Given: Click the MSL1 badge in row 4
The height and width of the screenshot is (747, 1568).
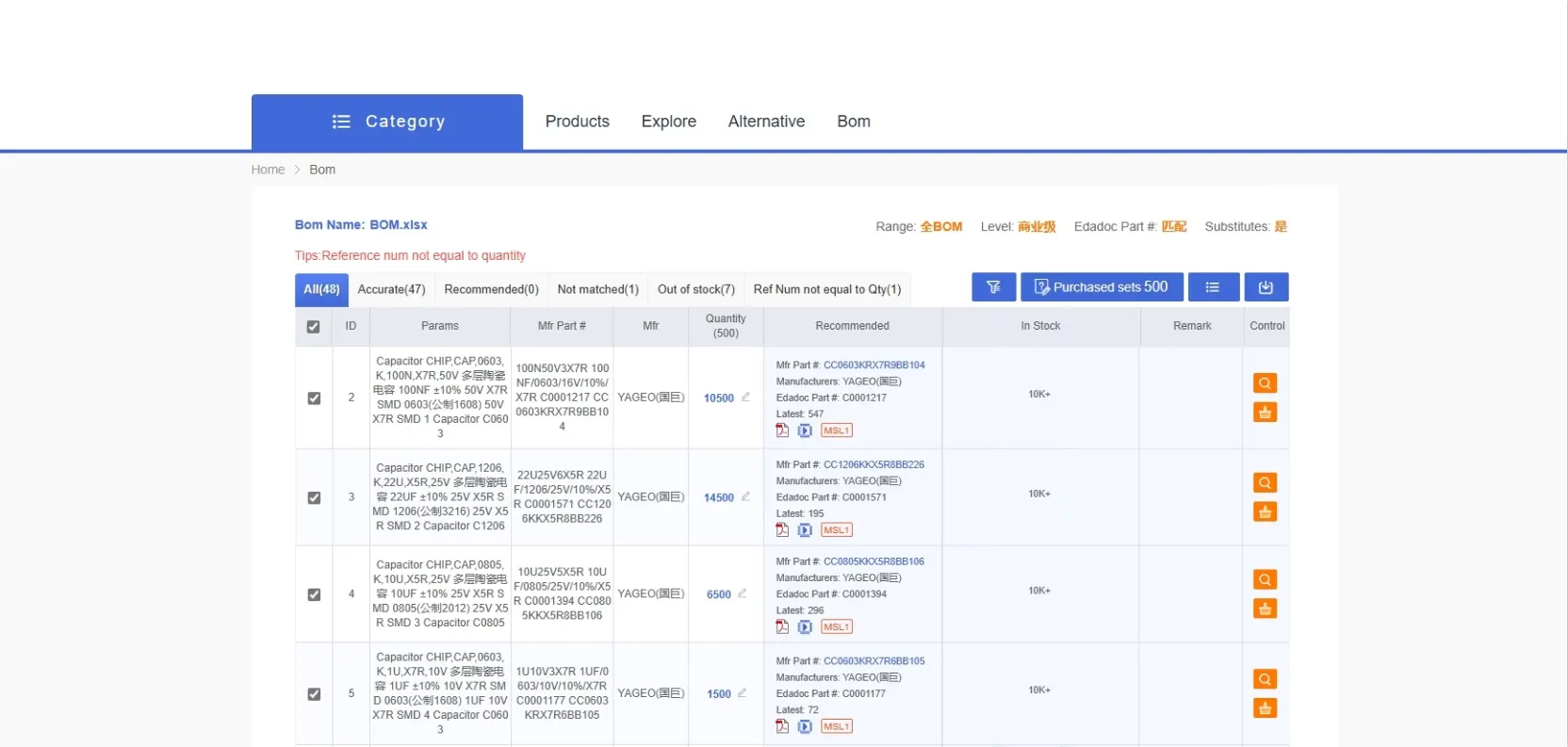Looking at the screenshot, I should point(836,627).
